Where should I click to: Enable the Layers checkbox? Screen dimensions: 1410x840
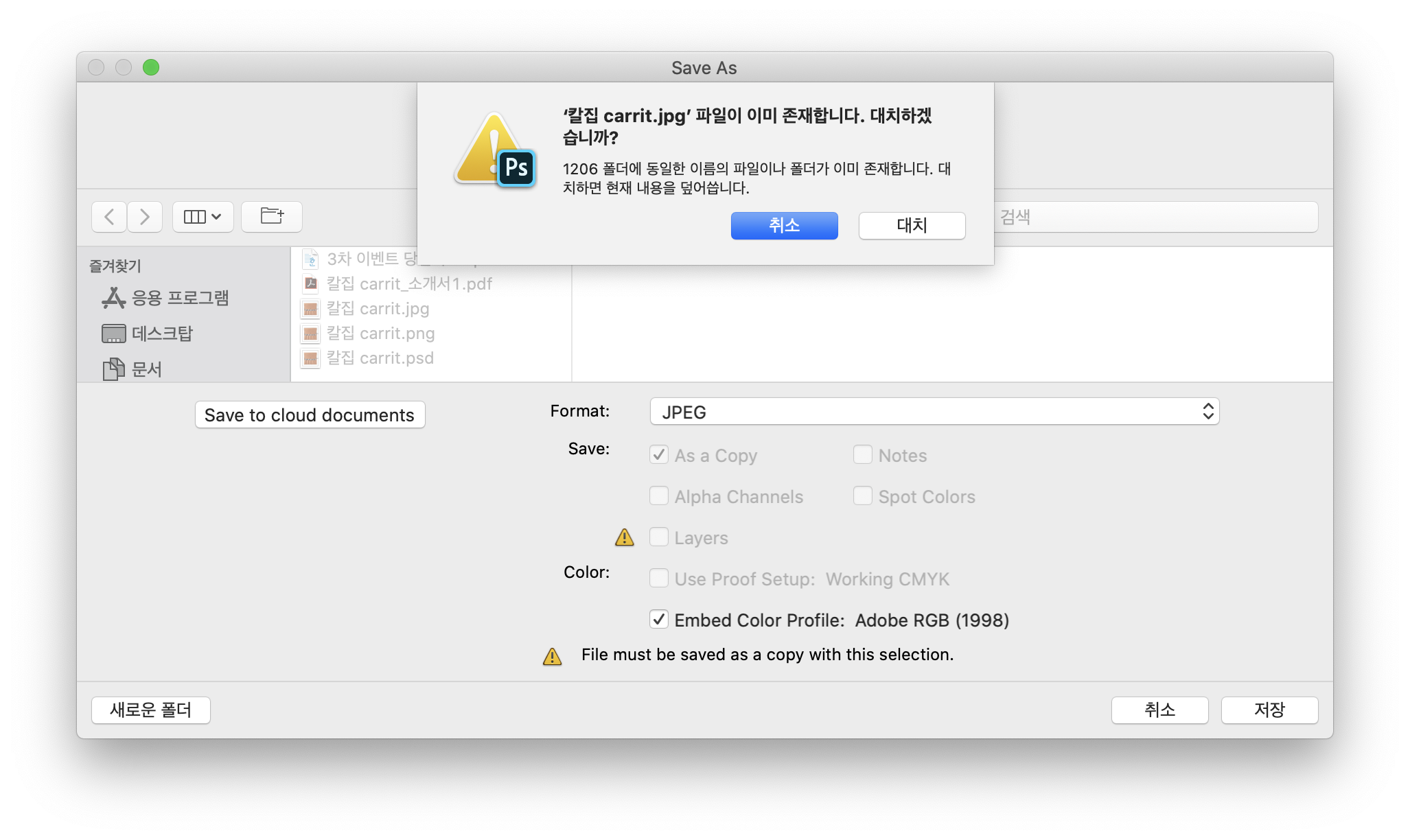point(659,537)
